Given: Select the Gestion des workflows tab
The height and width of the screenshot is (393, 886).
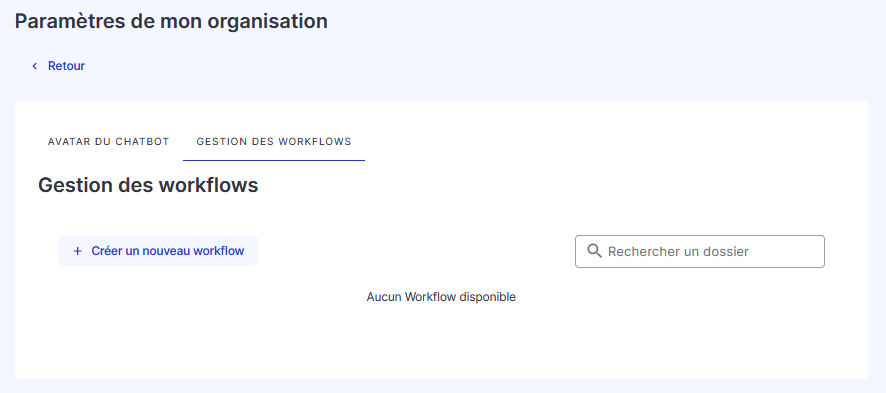Looking at the screenshot, I should click(274, 142).
